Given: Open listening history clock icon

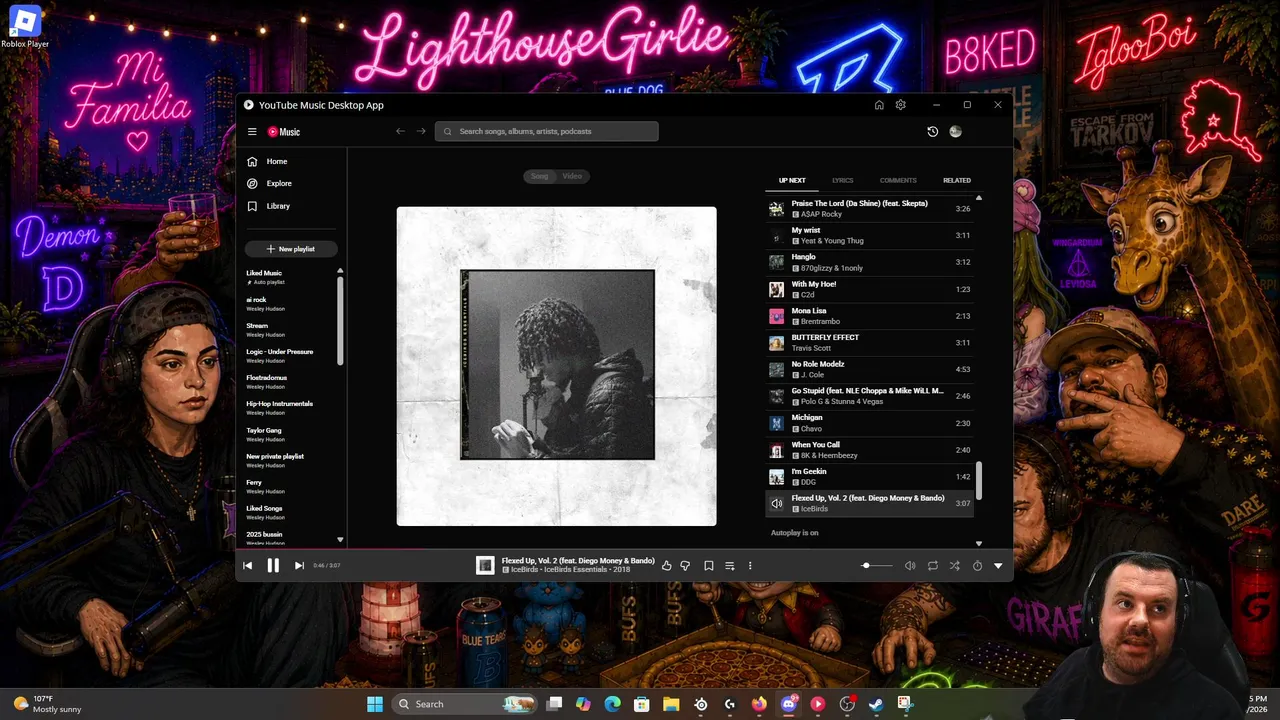Looking at the screenshot, I should (x=933, y=131).
